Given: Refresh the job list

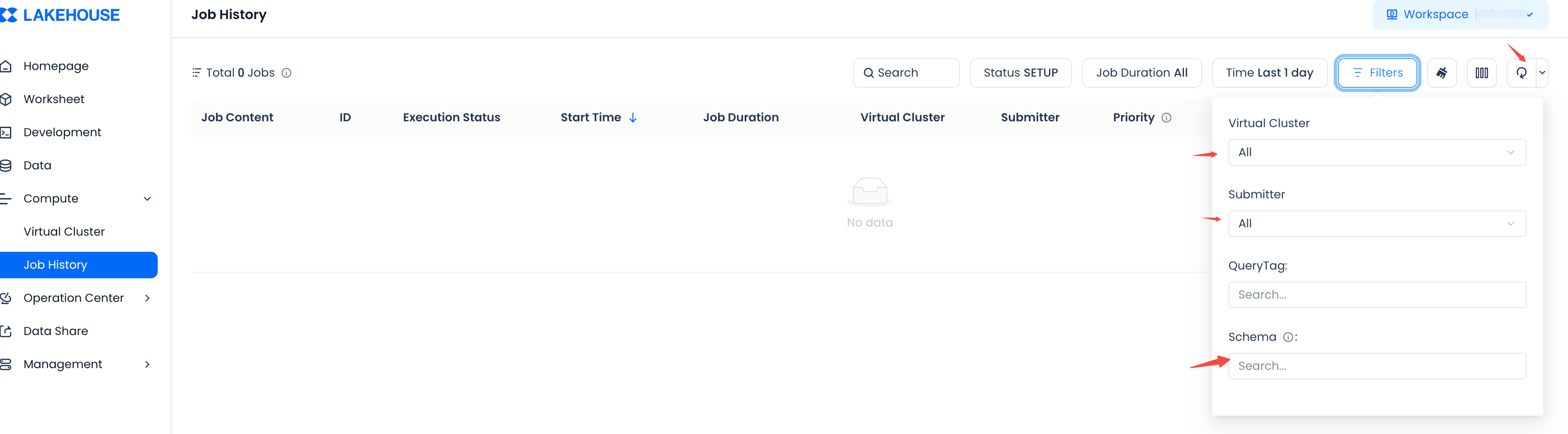Looking at the screenshot, I should pyautogui.click(x=1521, y=73).
